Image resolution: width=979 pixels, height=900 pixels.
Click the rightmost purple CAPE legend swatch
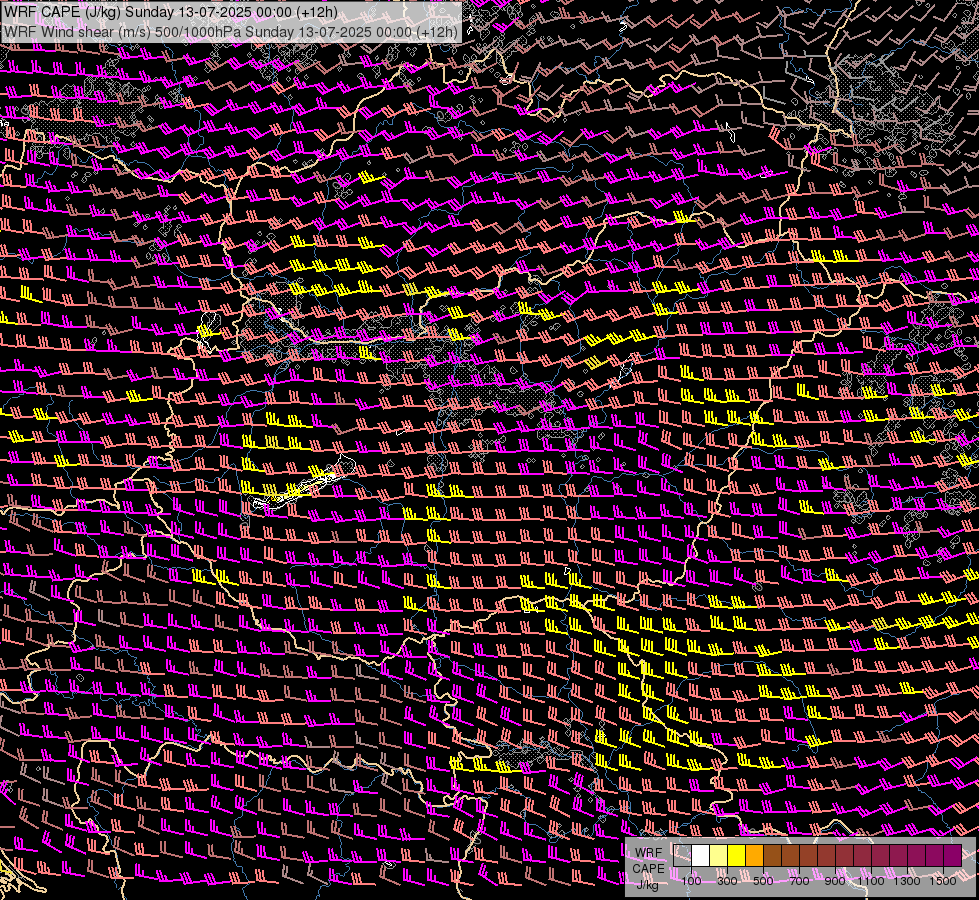click(x=953, y=856)
